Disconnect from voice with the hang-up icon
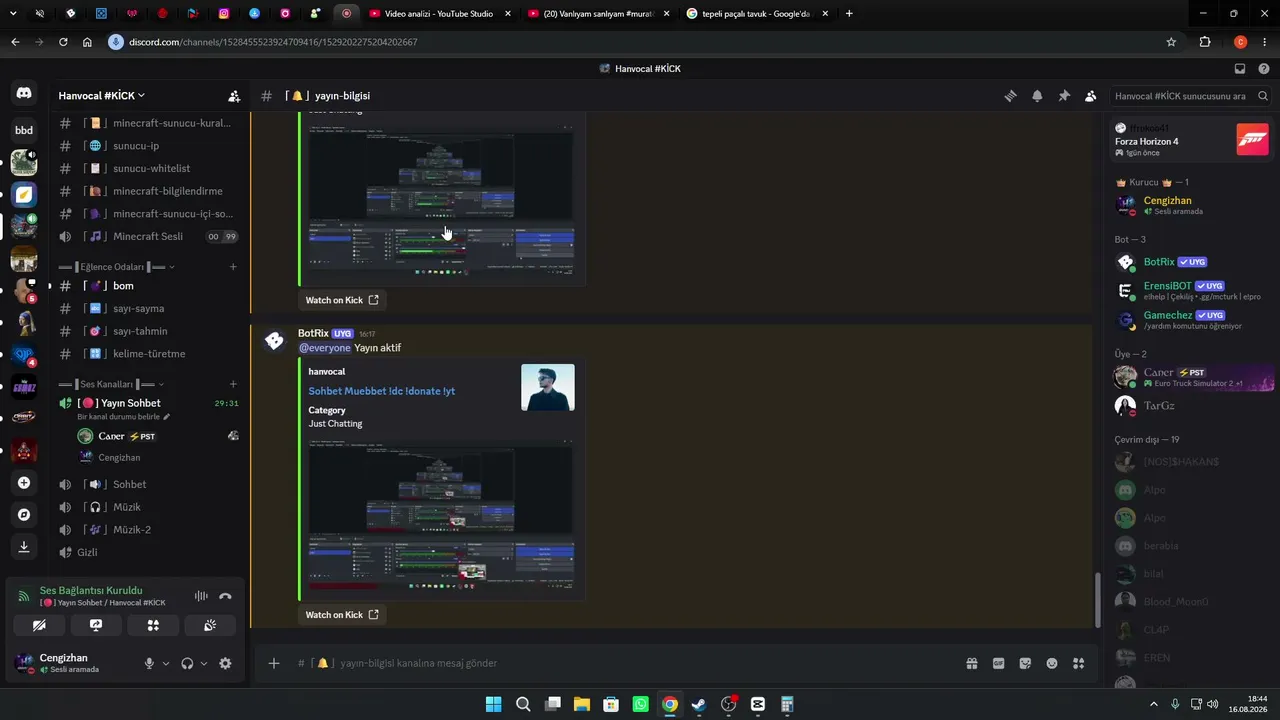Image resolution: width=1280 pixels, height=720 pixels. [x=225, y=596]
